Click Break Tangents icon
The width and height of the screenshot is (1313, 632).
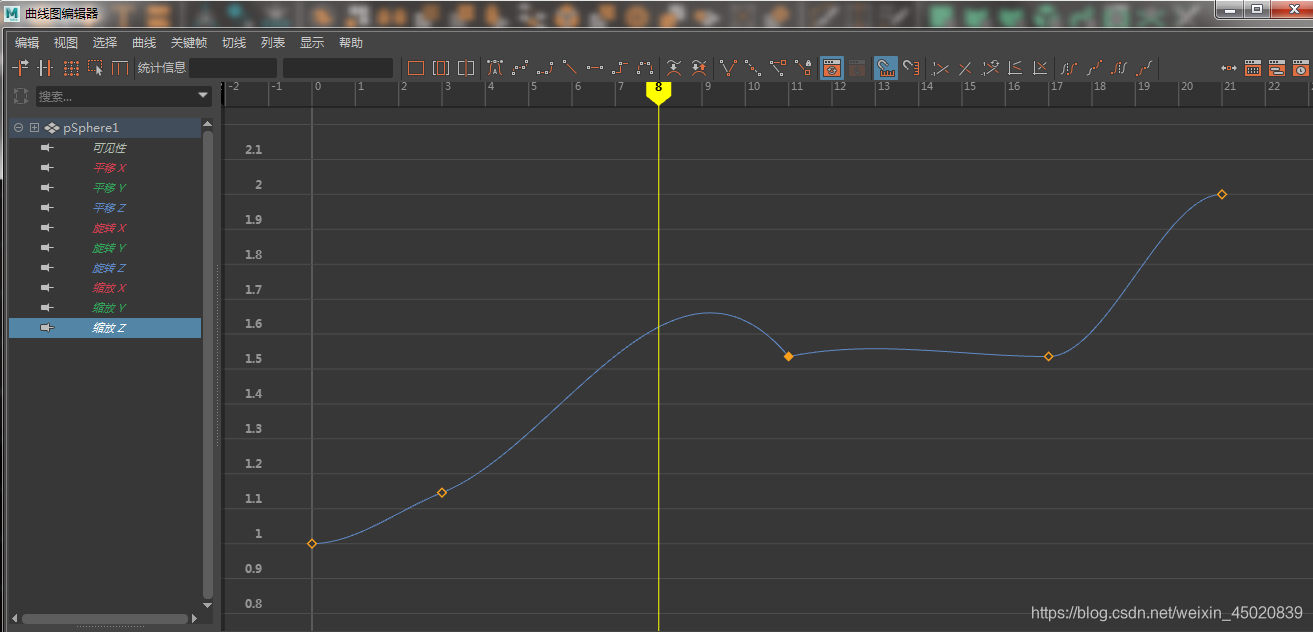pyautogui.click(x=728, y=68)
